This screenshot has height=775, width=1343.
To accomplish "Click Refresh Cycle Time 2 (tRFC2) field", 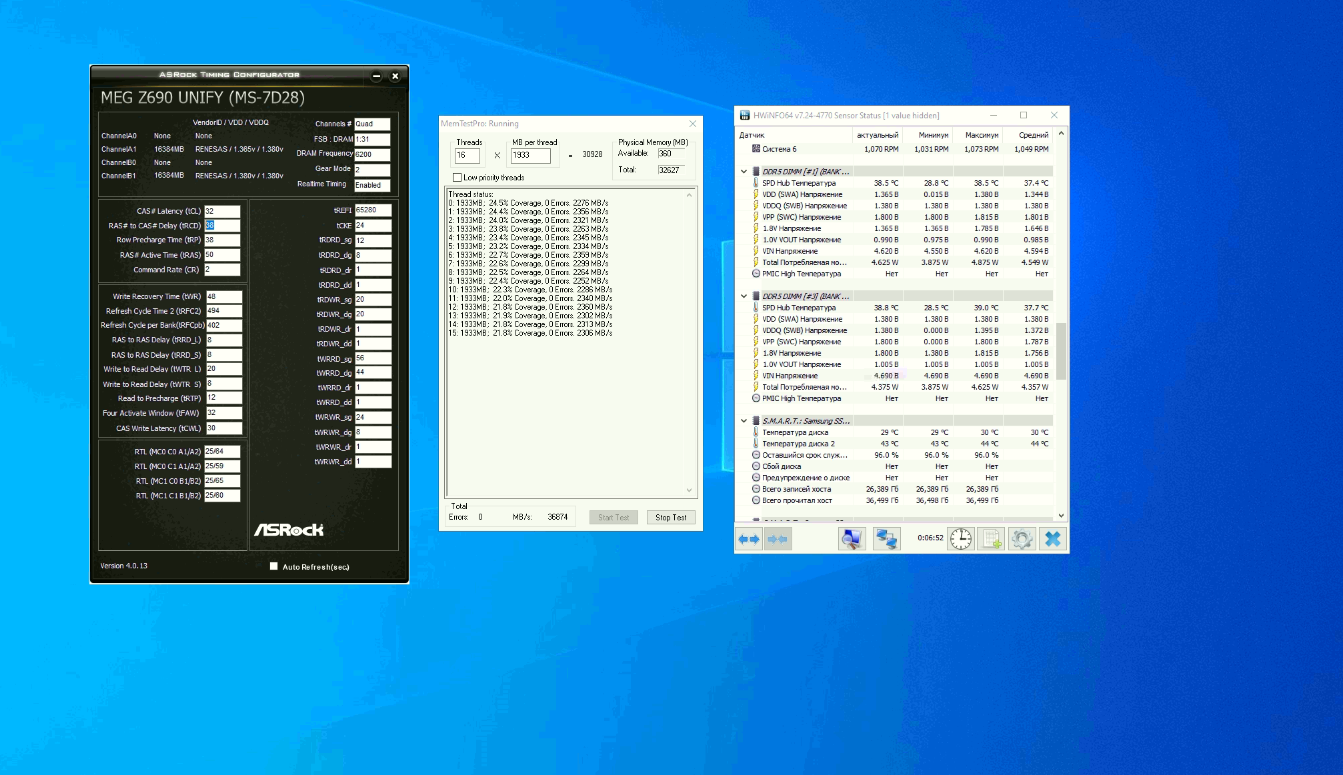I will point(224,311).
